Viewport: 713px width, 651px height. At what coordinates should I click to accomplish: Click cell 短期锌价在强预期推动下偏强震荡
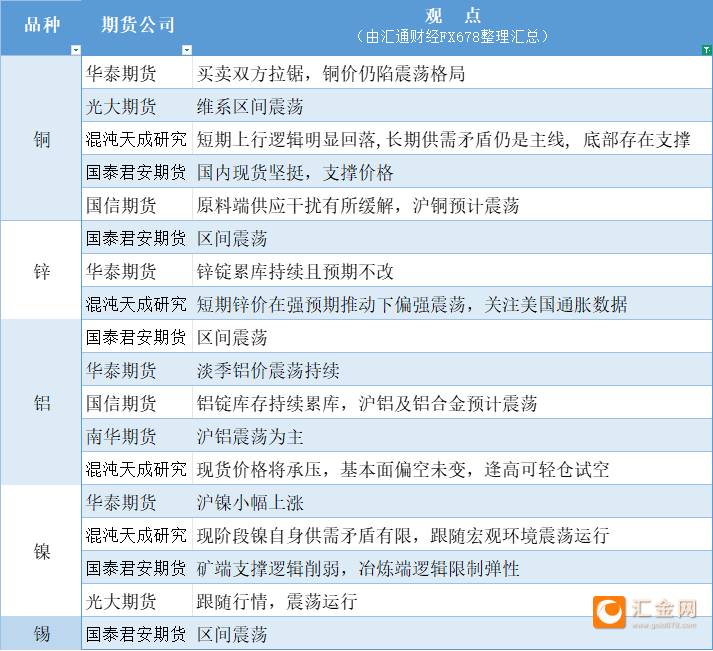point(452,303)
